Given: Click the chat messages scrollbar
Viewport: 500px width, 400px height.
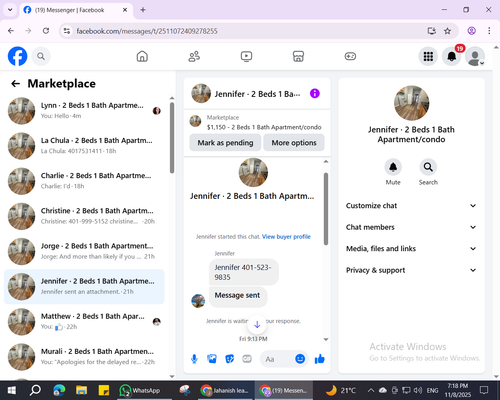Looking at the screenshot, I should tap(326, 209).
